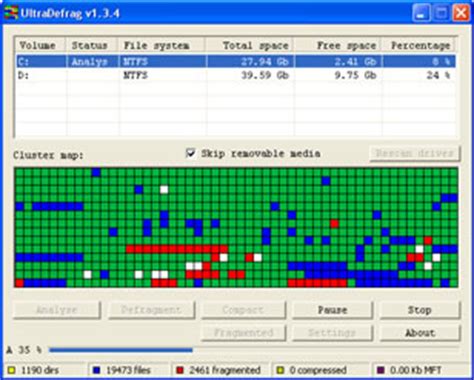
Task: Click the greyed Fragmented button
Action: [x=243, y=333]
